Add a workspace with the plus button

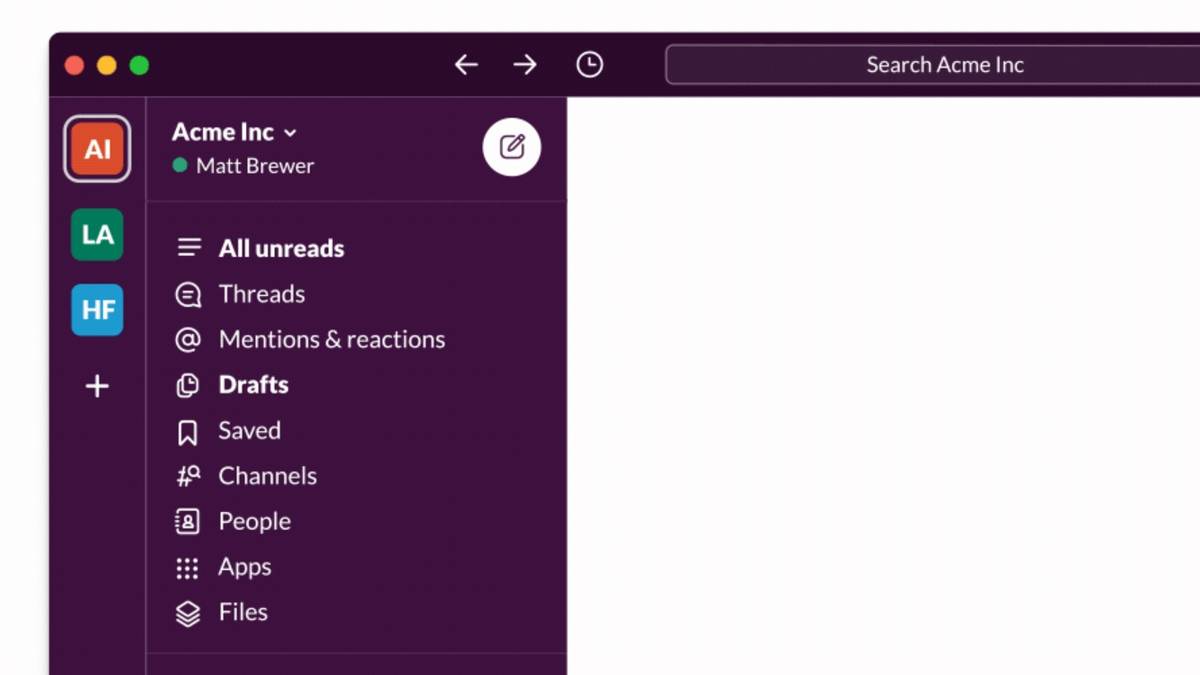click(x=97, y=386)
